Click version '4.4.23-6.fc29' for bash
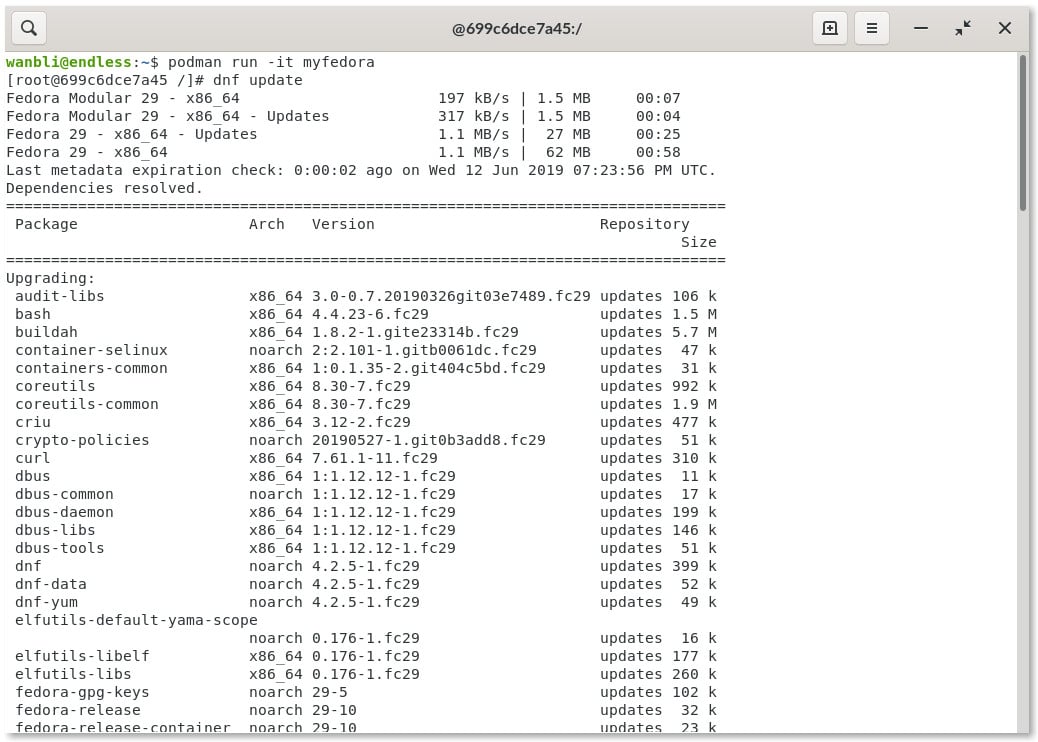 pos(370,314)
